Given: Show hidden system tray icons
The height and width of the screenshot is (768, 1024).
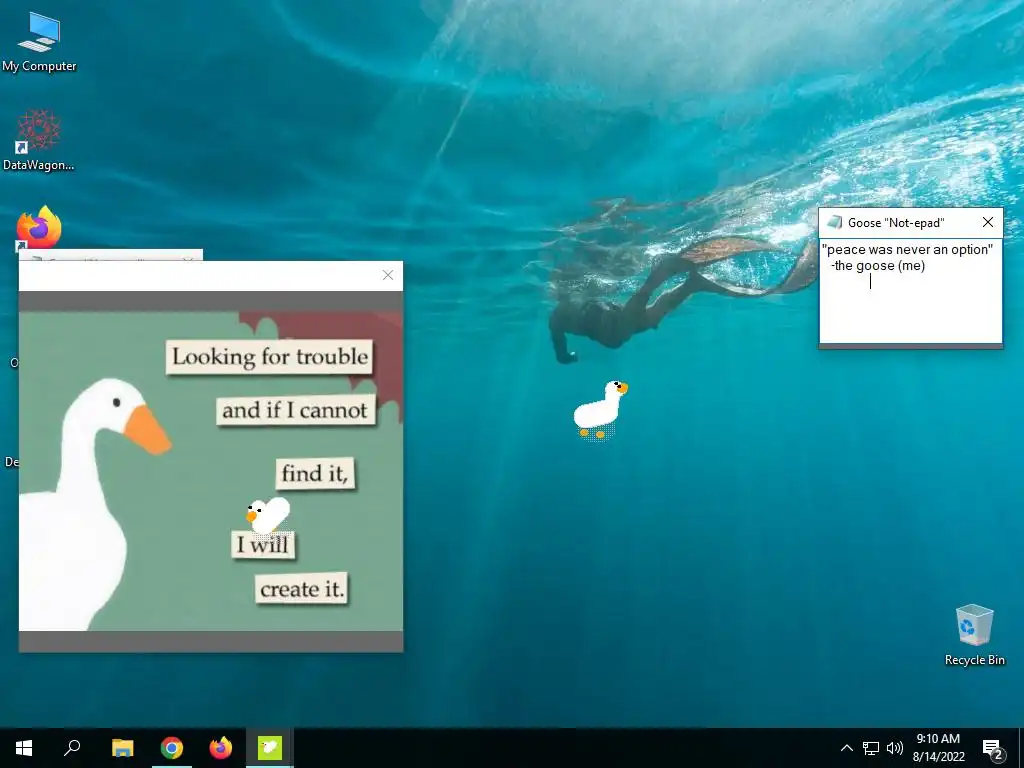Looking at the screenshot, I should coord(846,748).
